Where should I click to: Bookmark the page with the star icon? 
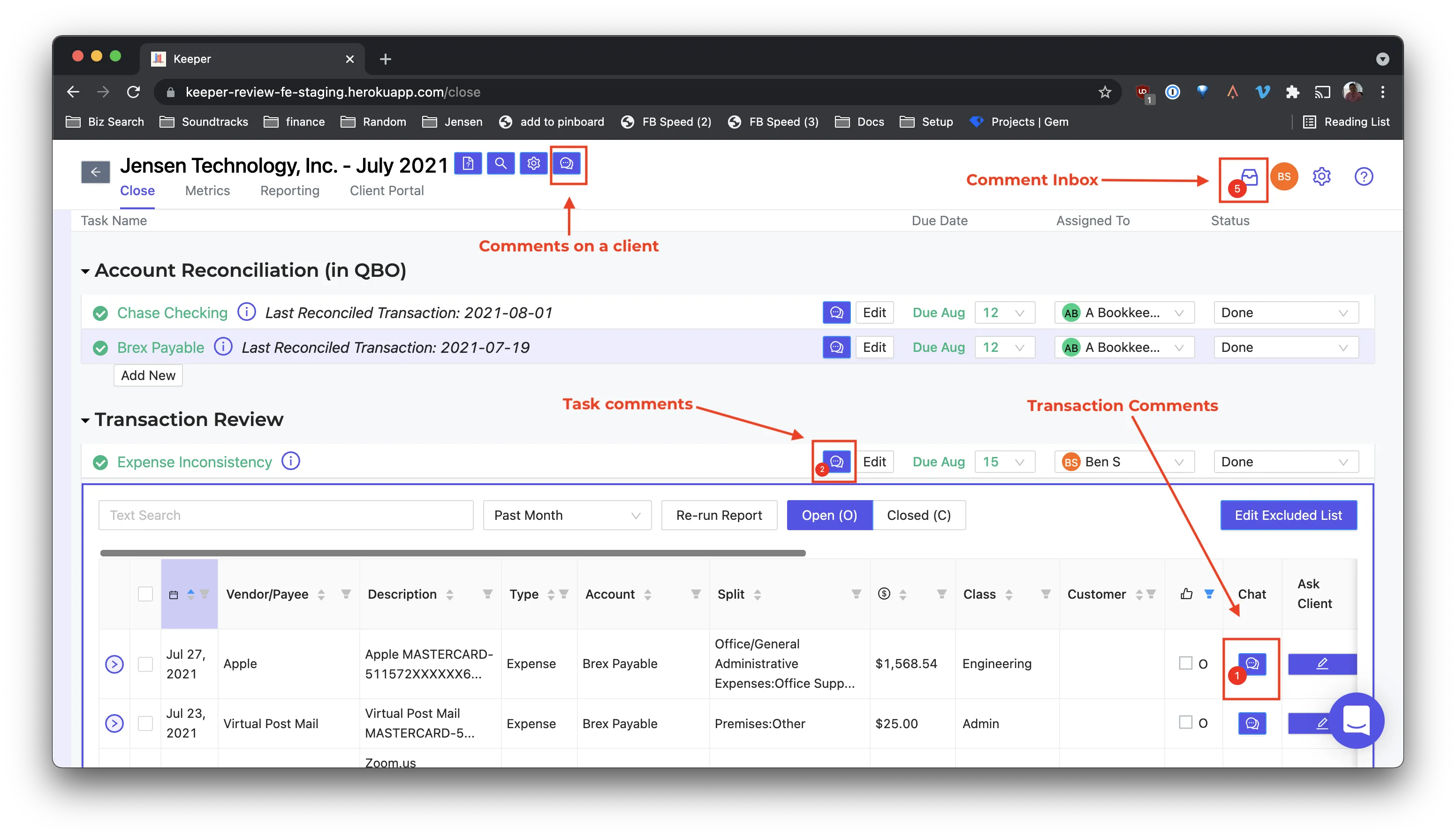[1104, 92]
